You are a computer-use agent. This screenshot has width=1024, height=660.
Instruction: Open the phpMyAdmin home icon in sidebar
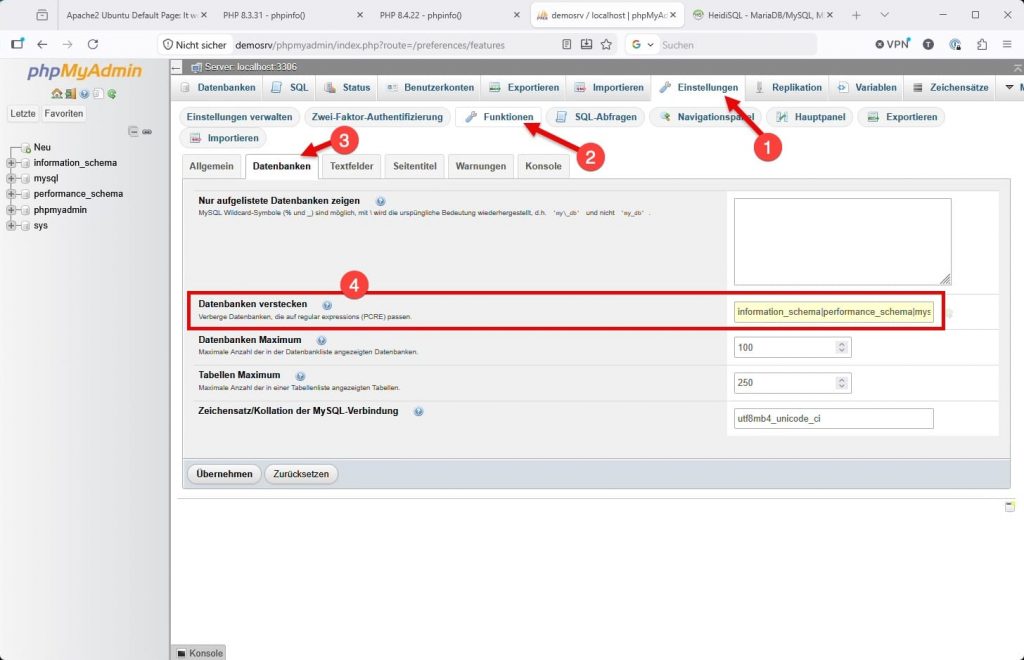coord(57,94)
